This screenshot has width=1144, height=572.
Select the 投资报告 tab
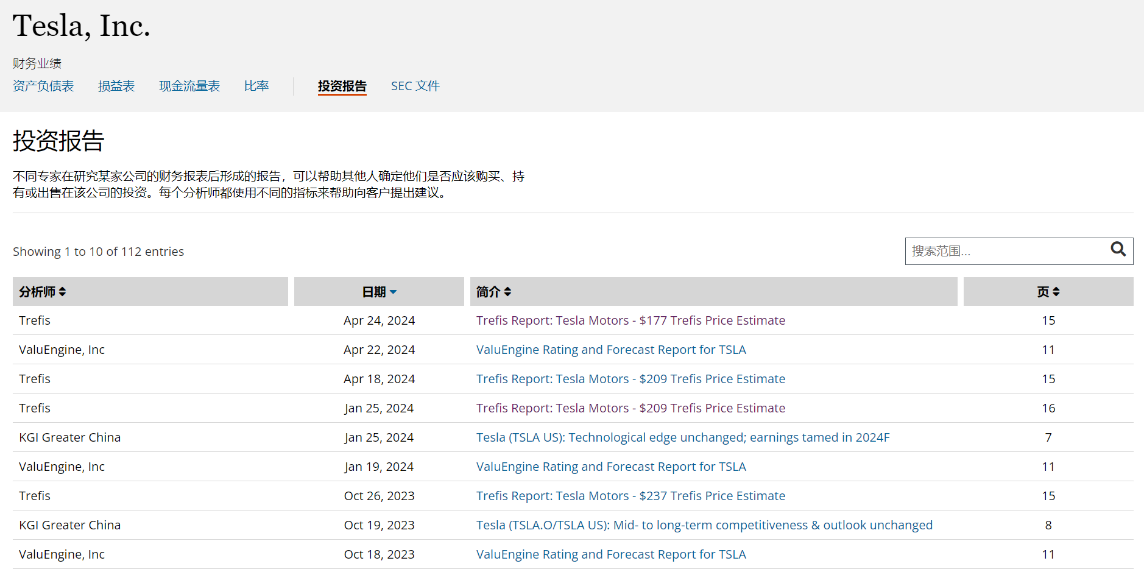(x=342, y=86)
